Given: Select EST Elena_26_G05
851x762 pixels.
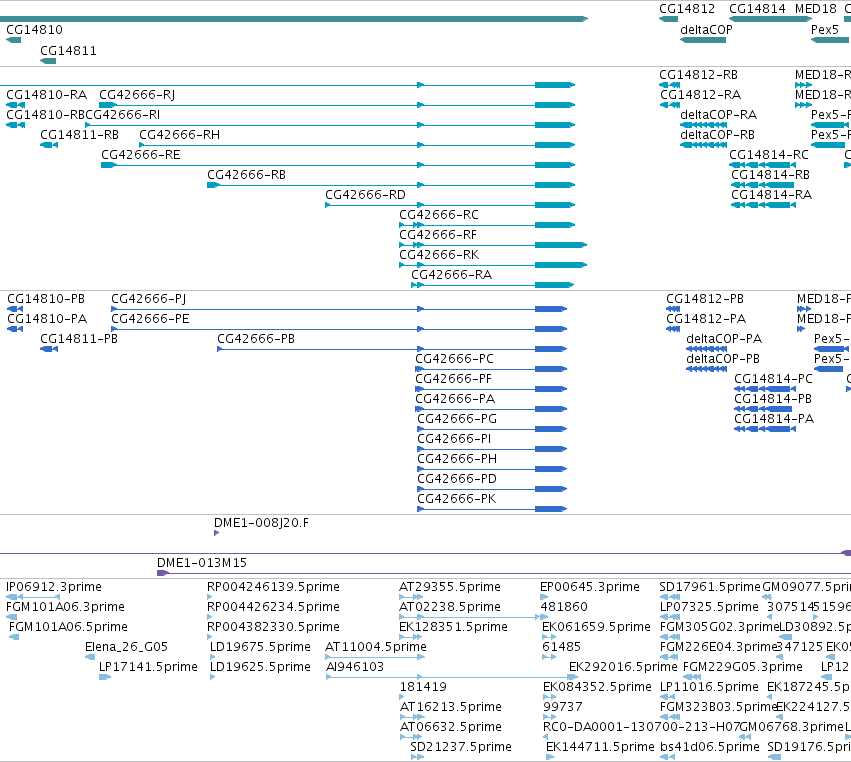Looking at the screenshot, I should tap(126, 647).
